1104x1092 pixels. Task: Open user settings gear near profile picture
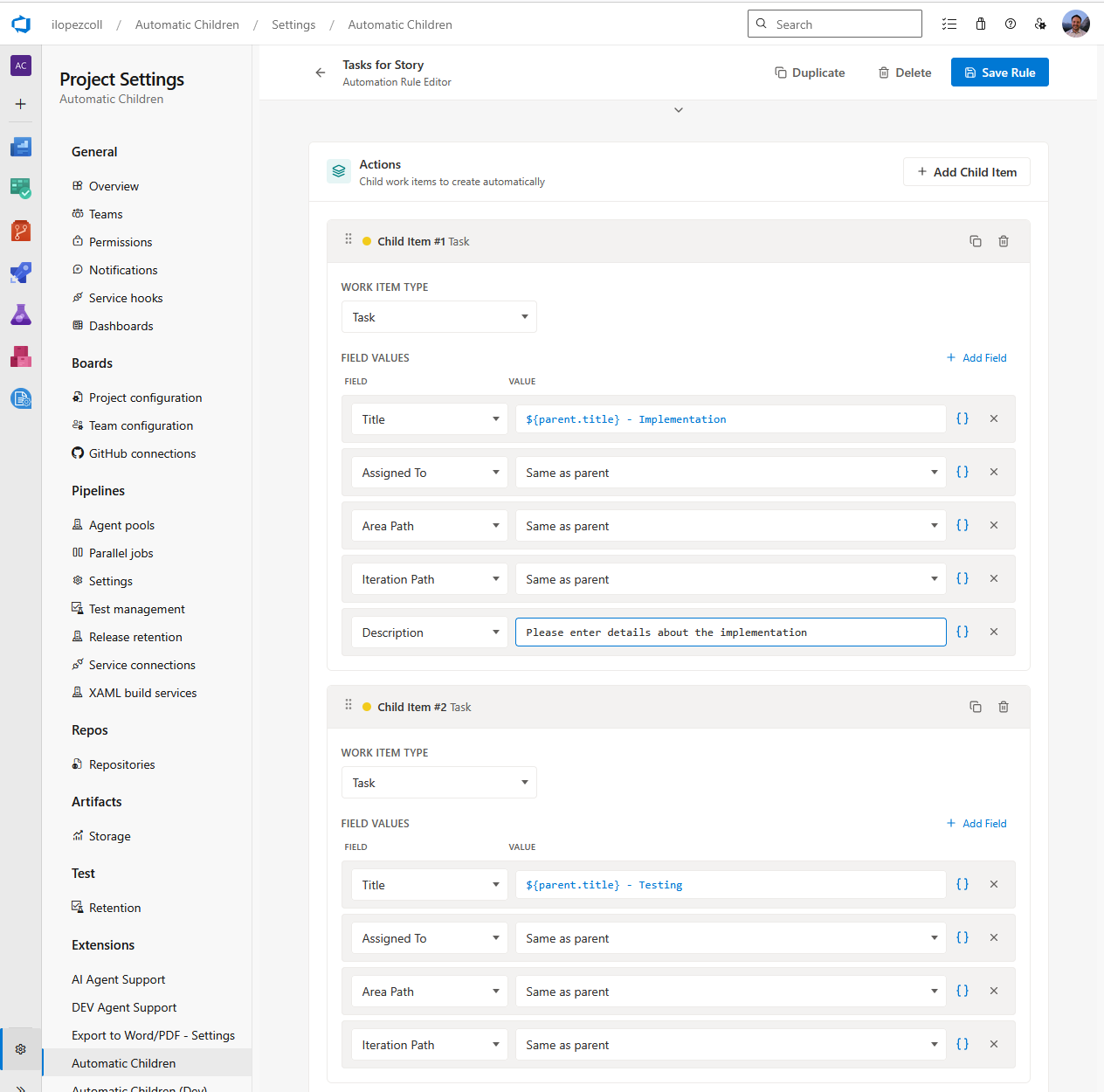(1040, 24)
